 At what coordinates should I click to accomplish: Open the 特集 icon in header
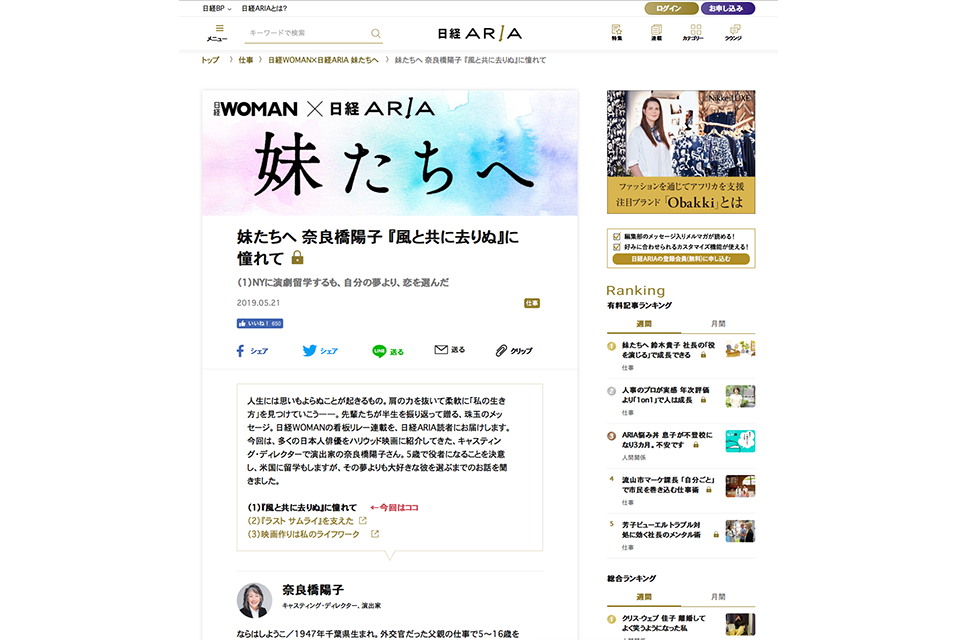pyautogui.click(x=617, y=32)
